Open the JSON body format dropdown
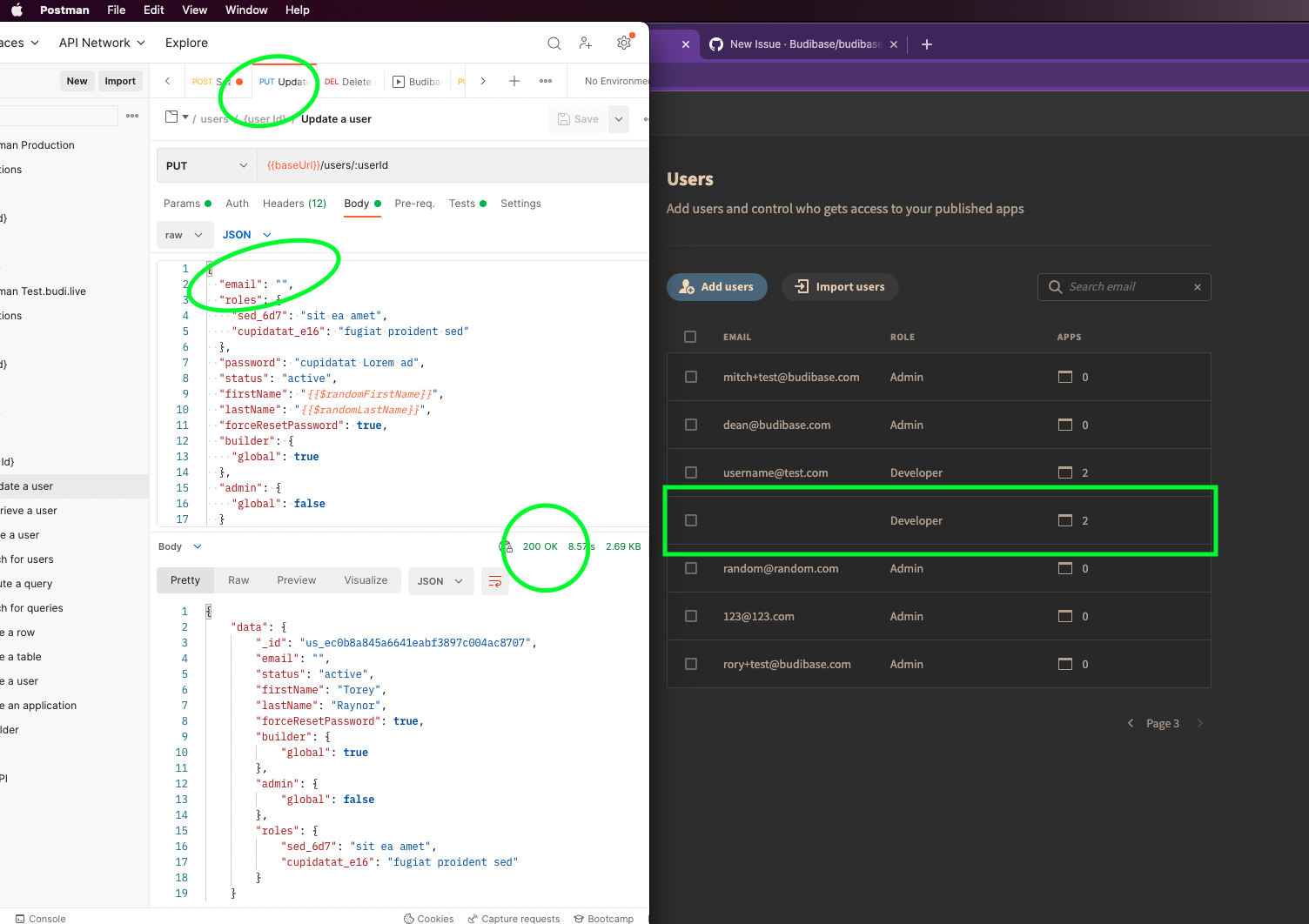The height and width of the screenshot is (924, 1309). [x=245, y=234]
